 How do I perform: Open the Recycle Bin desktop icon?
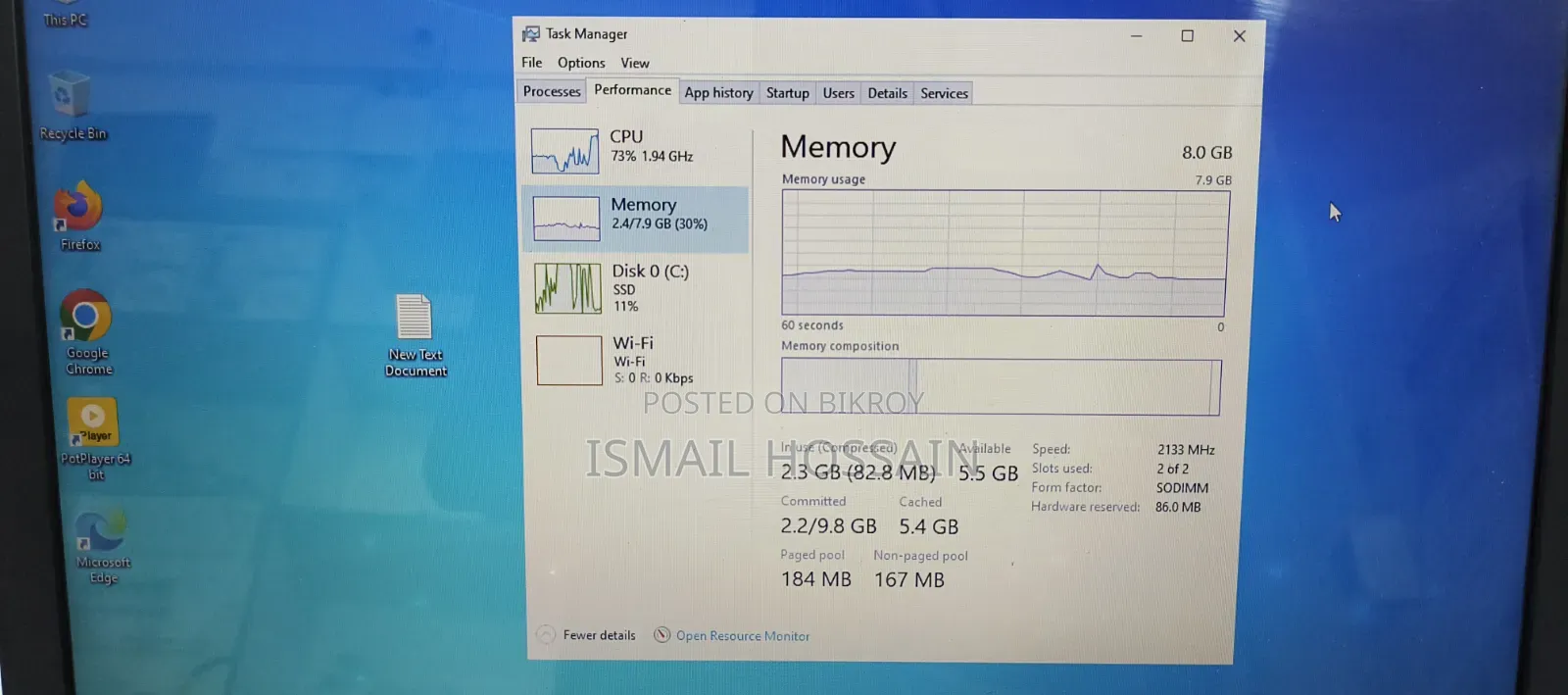click(x=72, y=105)
